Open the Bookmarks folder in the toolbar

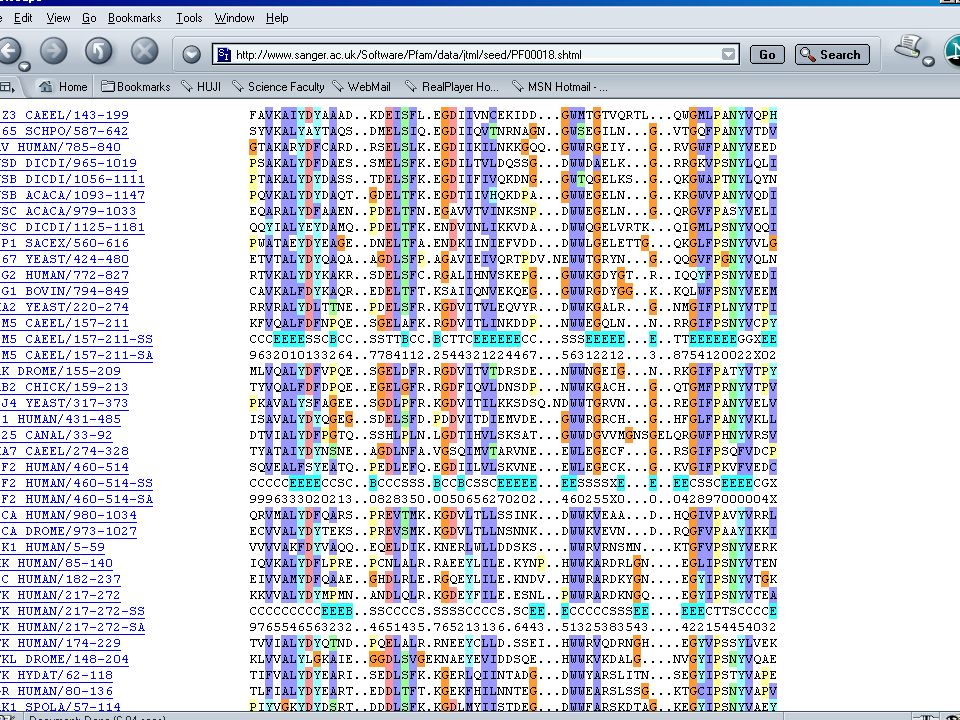[x=135, y=87]
